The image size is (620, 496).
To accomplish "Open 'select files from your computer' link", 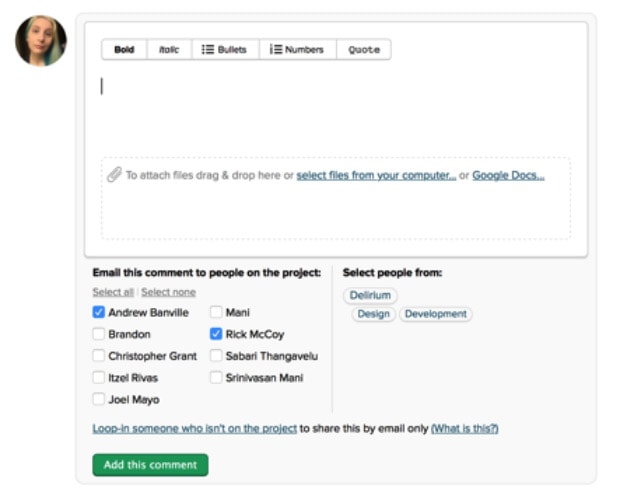I will coord(376,175).
